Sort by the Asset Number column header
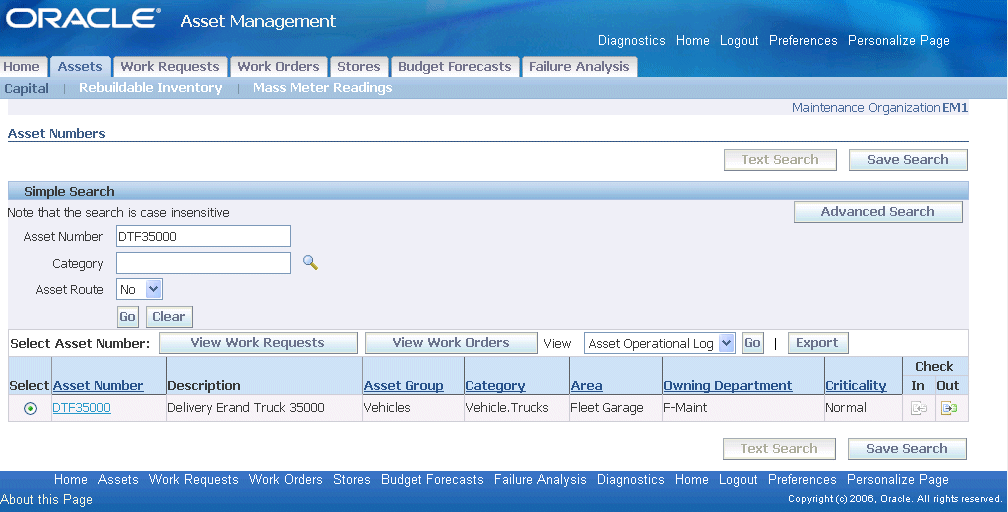 coord(98,385)
